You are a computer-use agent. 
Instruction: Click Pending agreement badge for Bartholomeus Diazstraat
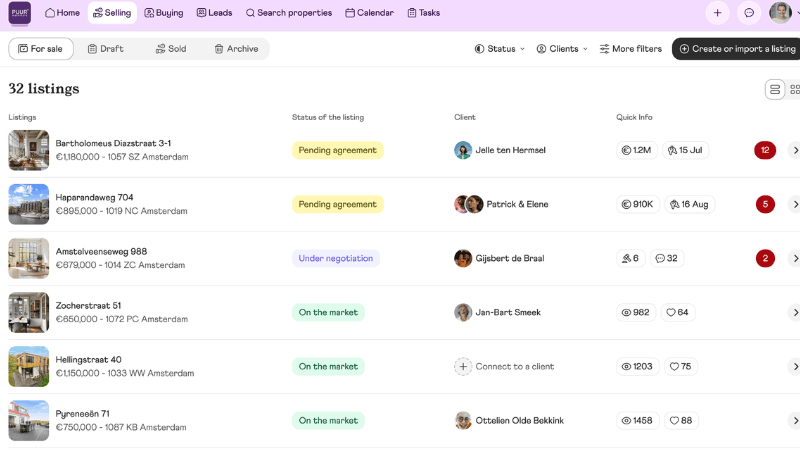coord(337,150)
